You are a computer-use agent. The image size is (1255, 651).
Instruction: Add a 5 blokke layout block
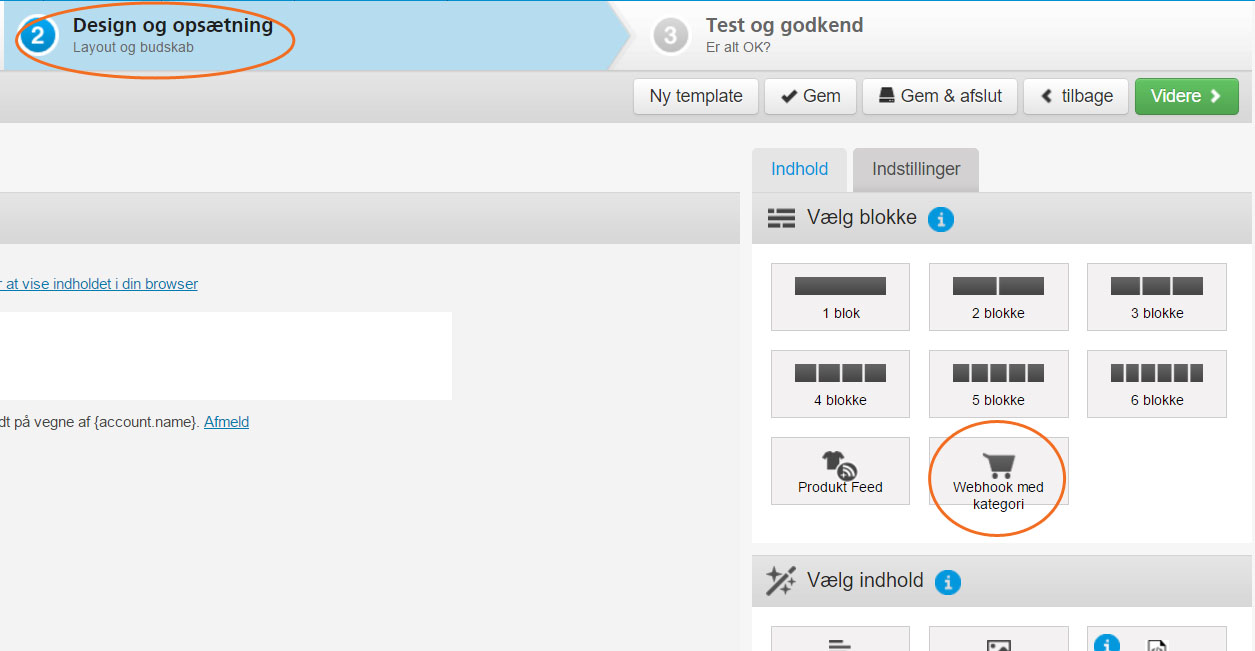998,384
